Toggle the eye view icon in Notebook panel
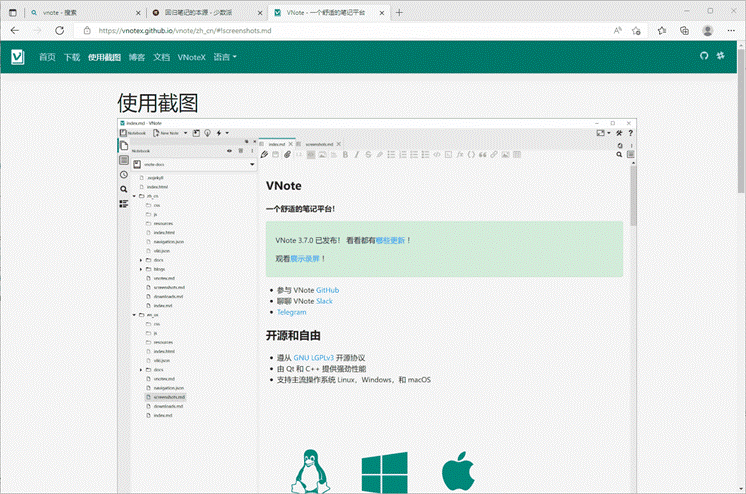This screenshot has width=746, height=494. [x=229, y=150]
